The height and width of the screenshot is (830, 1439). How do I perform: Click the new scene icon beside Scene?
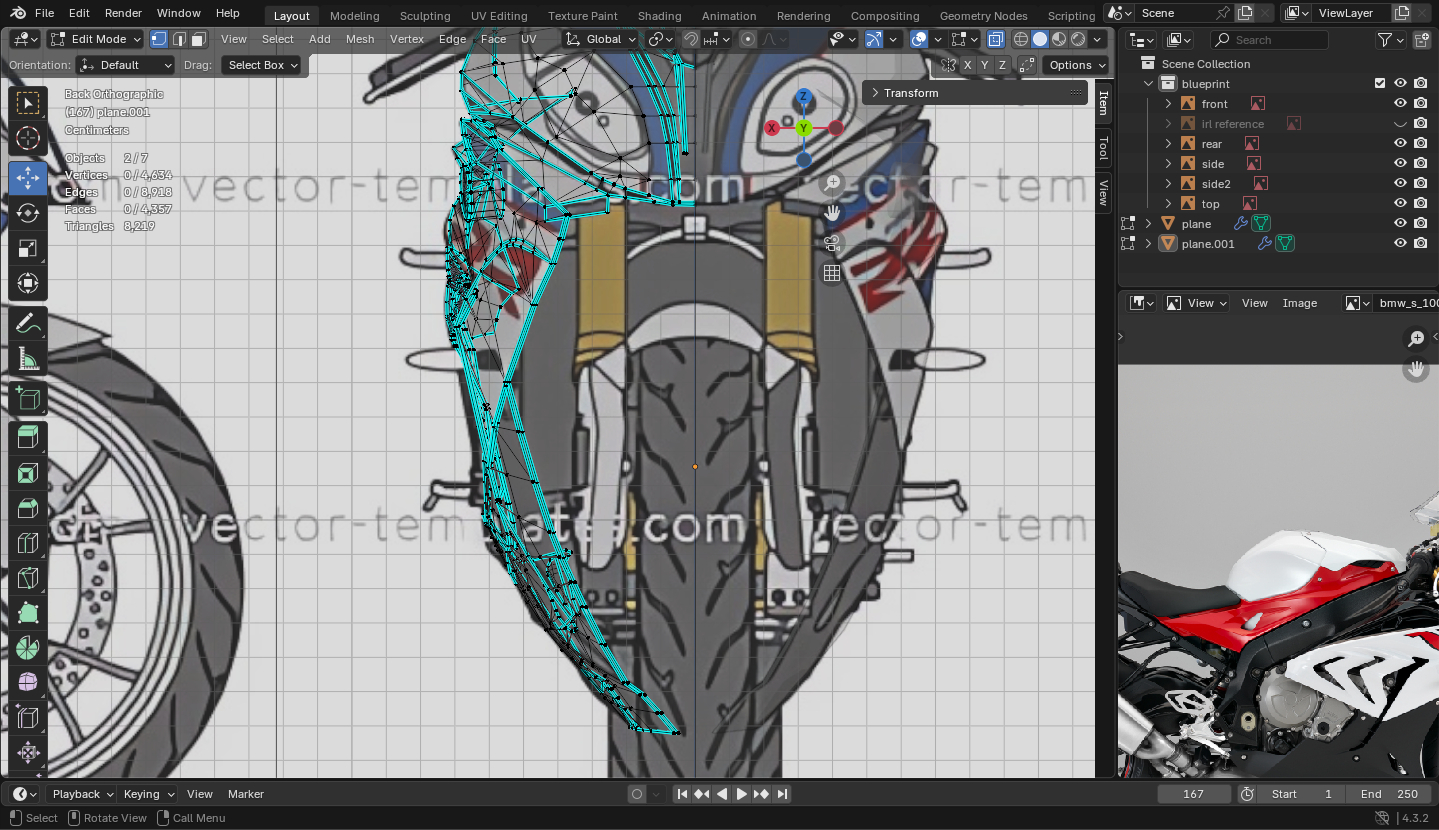click(1244, 13)
